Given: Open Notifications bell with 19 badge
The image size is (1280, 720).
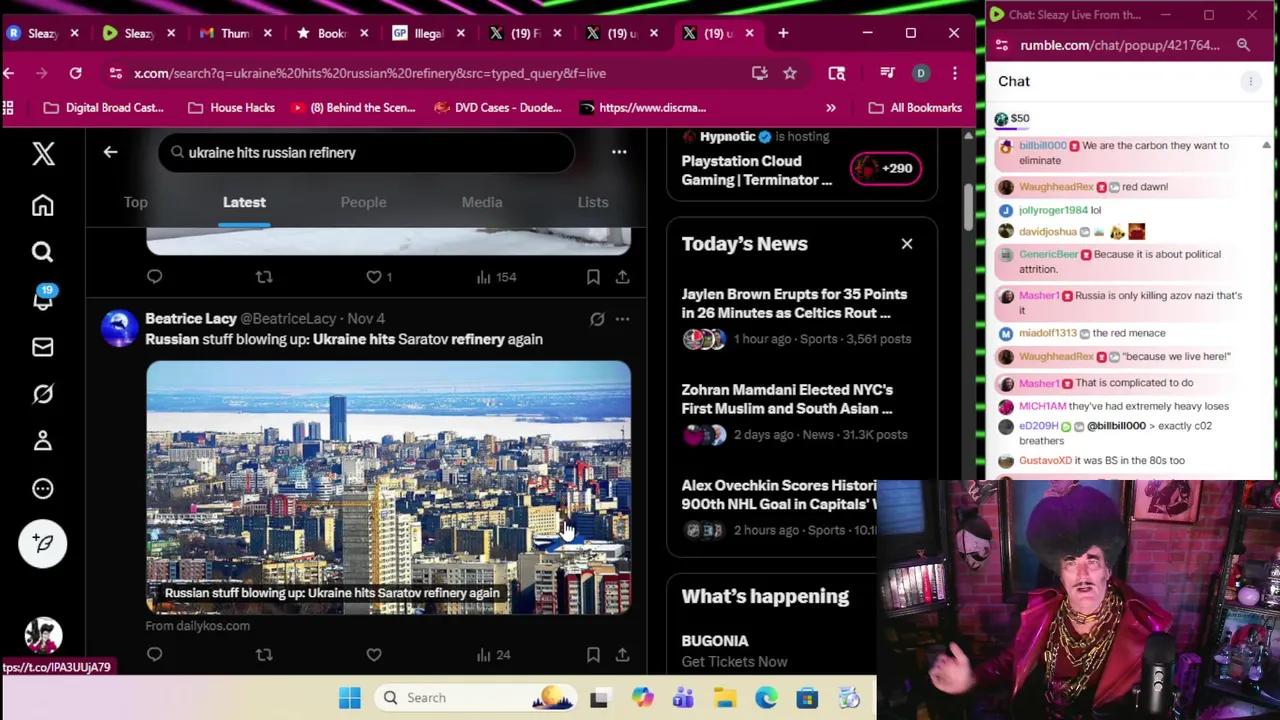Looking at the screenshot, I should click(43, 298).
